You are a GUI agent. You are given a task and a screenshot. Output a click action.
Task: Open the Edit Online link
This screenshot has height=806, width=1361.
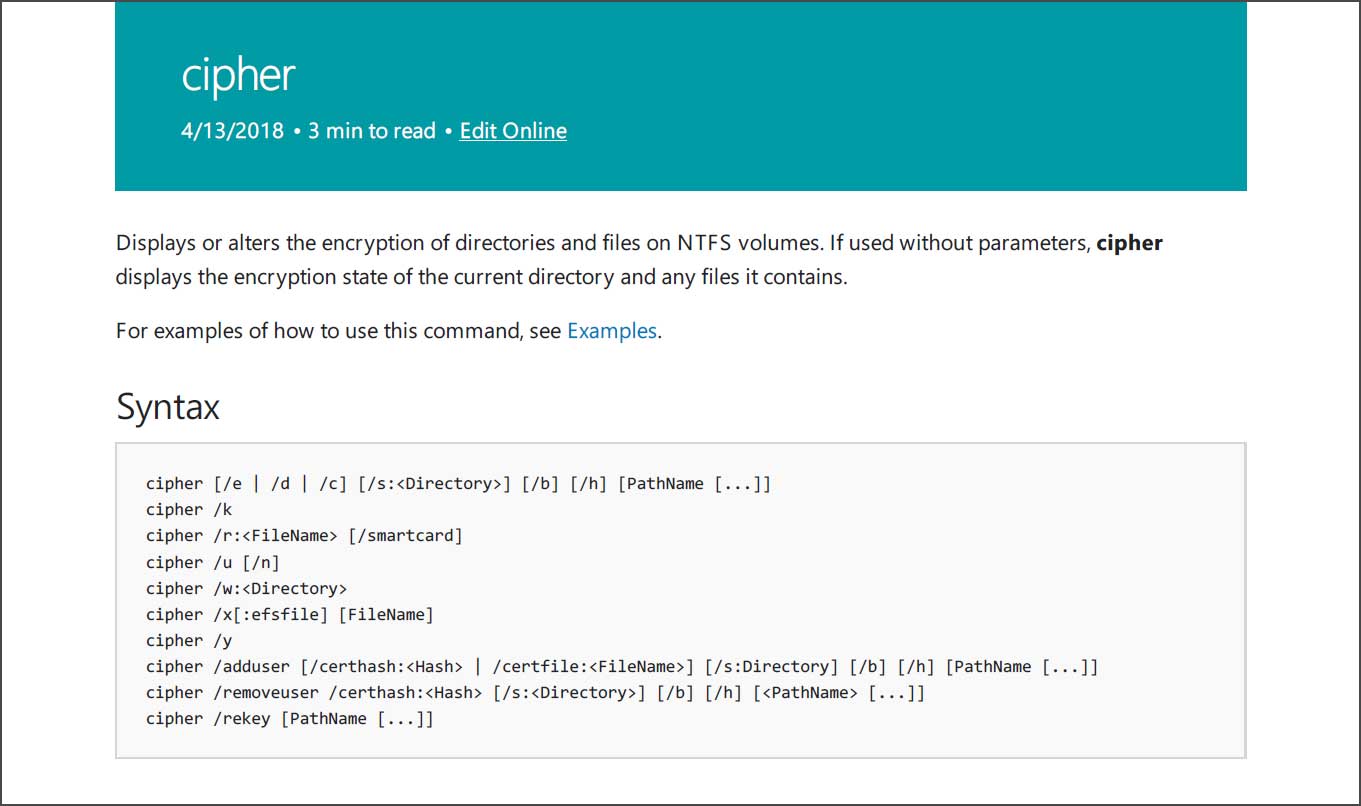(513, 131)
